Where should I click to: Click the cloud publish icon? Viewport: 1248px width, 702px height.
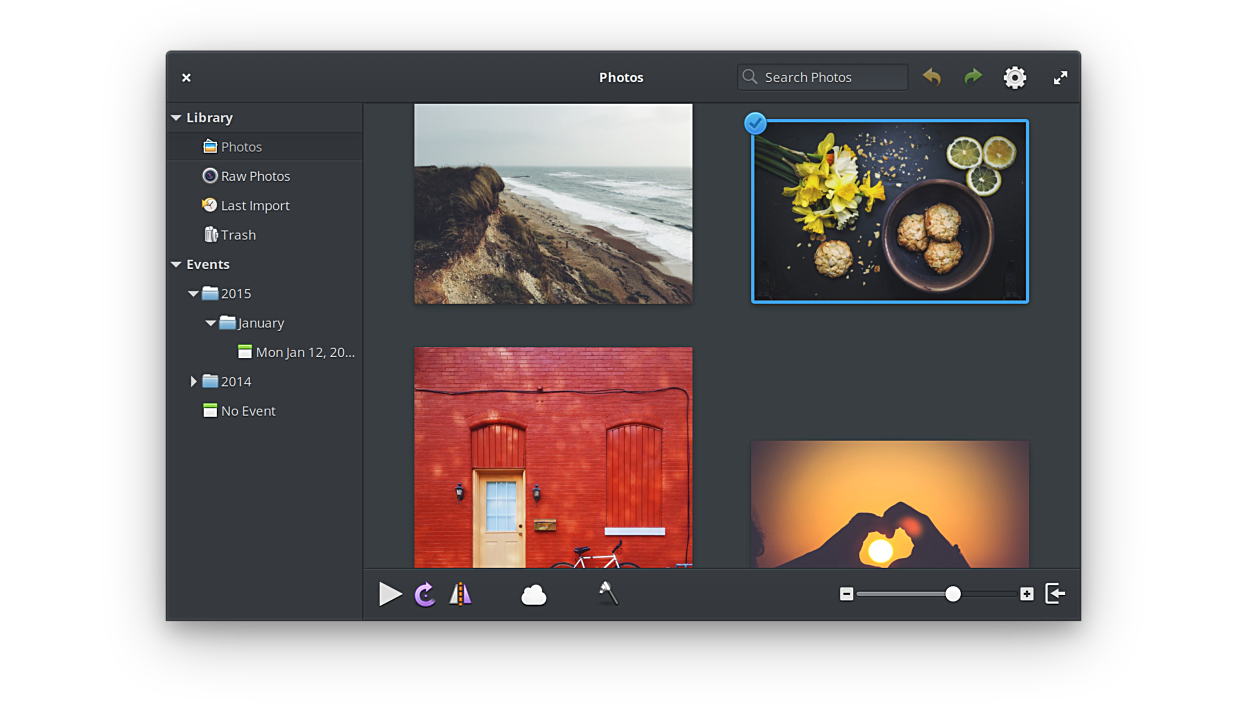click(x=534, y=595)
